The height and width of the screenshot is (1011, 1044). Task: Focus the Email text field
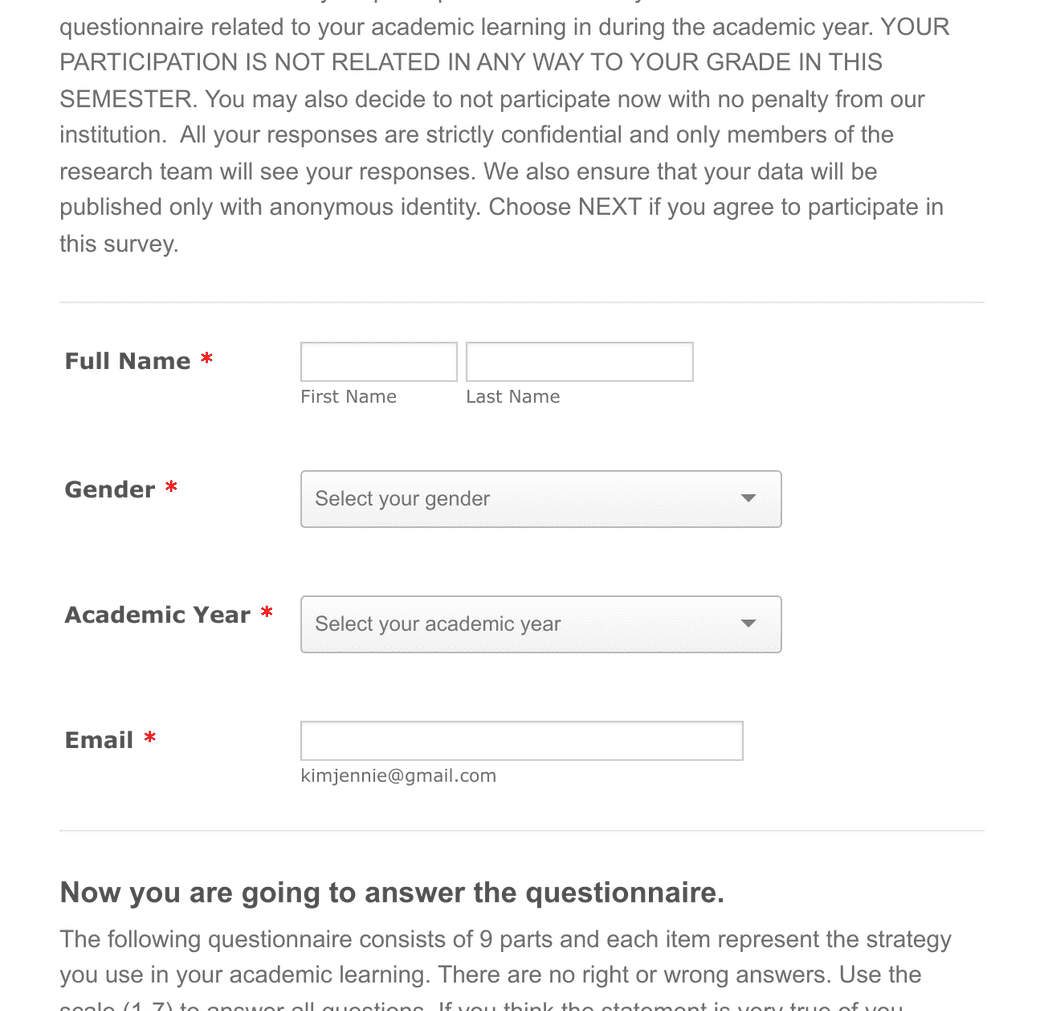(521, 741)
